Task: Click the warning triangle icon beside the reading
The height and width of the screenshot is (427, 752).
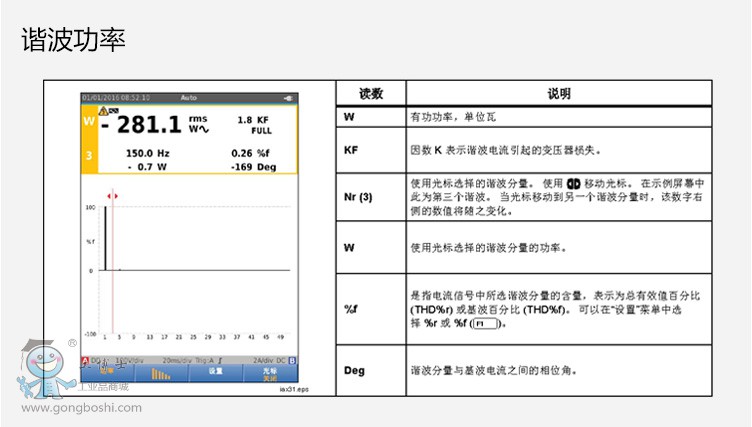Action: coord(102,110)
